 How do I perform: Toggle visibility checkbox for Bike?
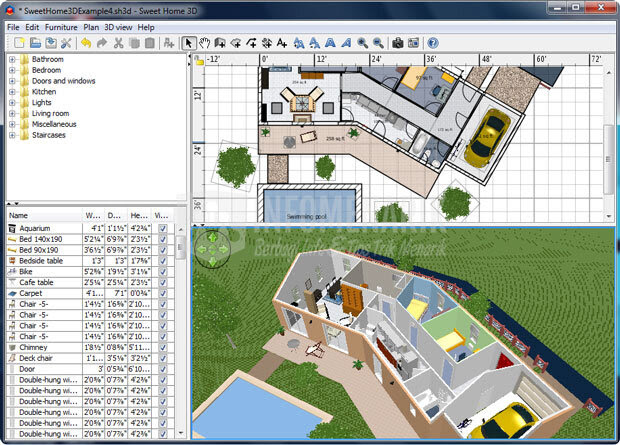[x=163, y=272]
